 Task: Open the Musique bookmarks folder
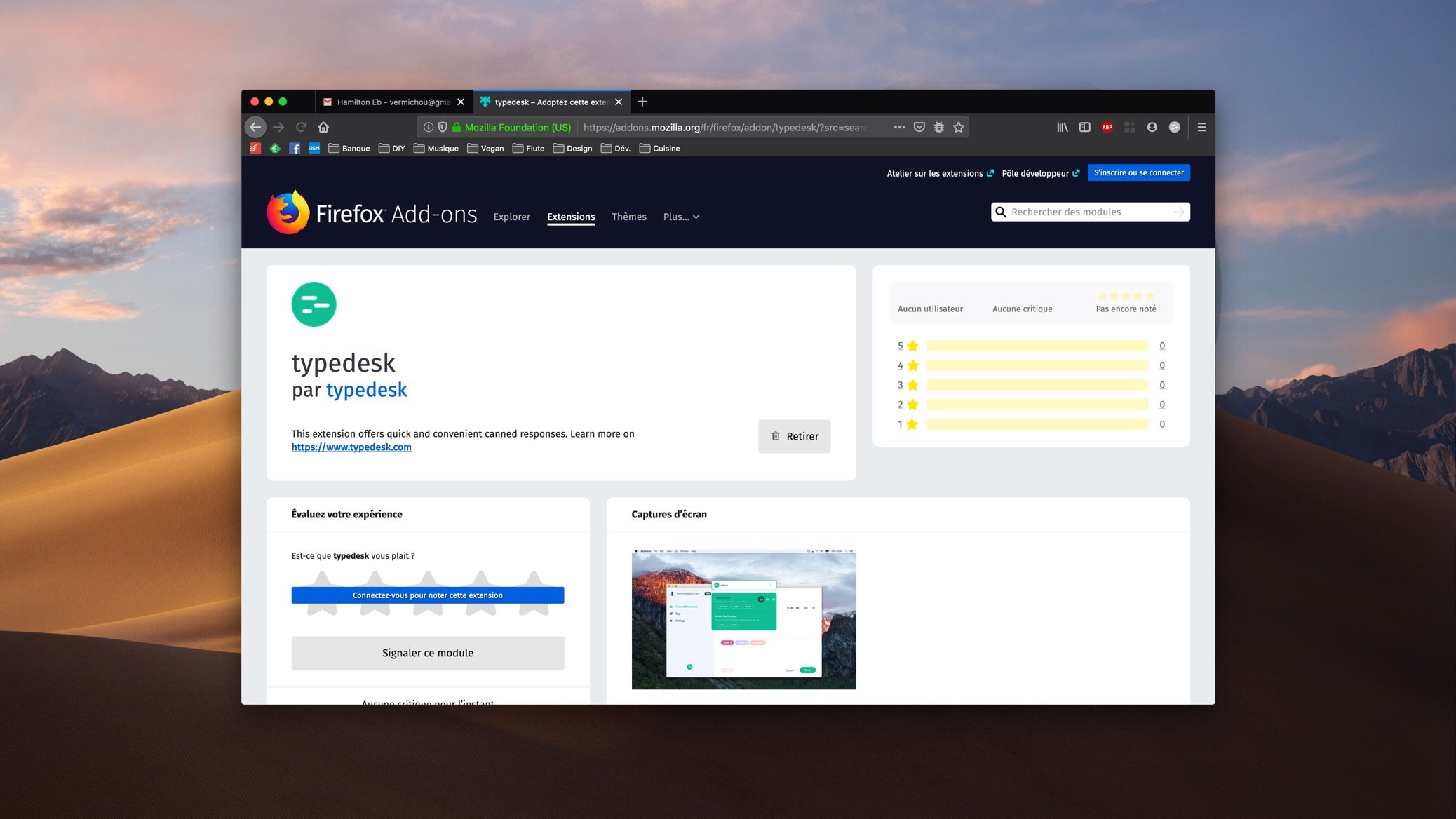click(x=436, y=148)
